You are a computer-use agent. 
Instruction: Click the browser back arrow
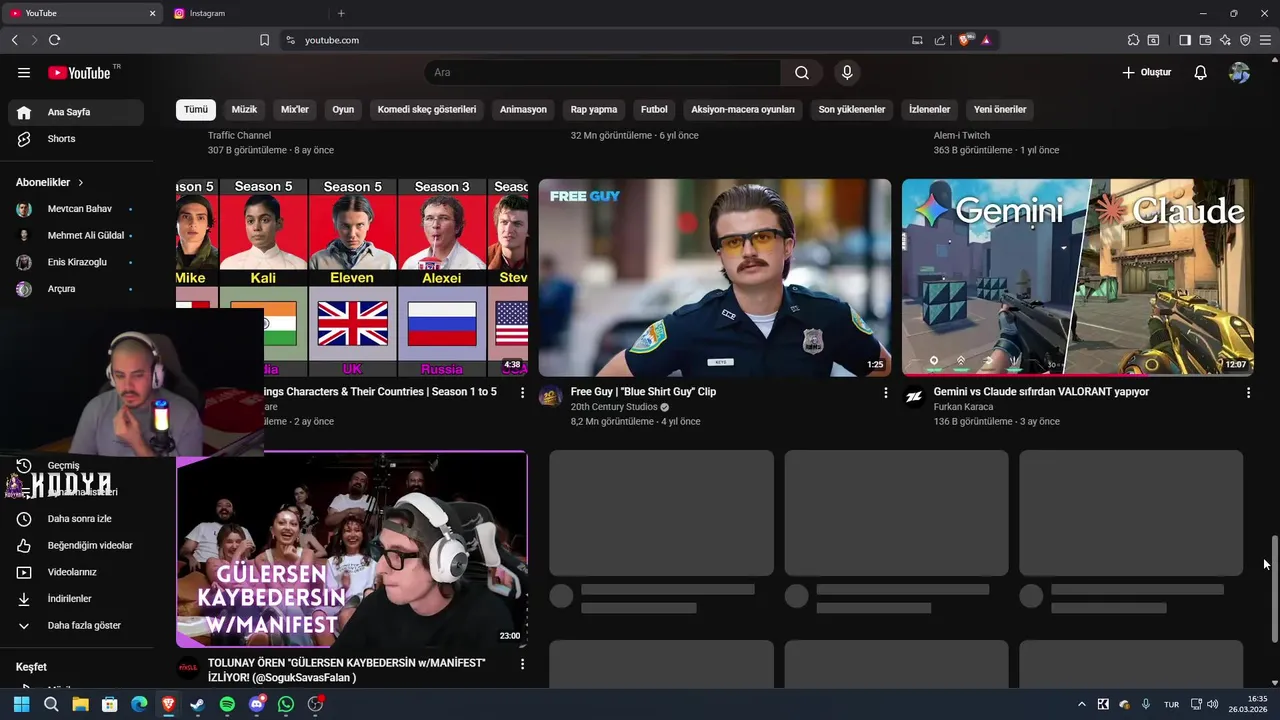coord(14,40)
